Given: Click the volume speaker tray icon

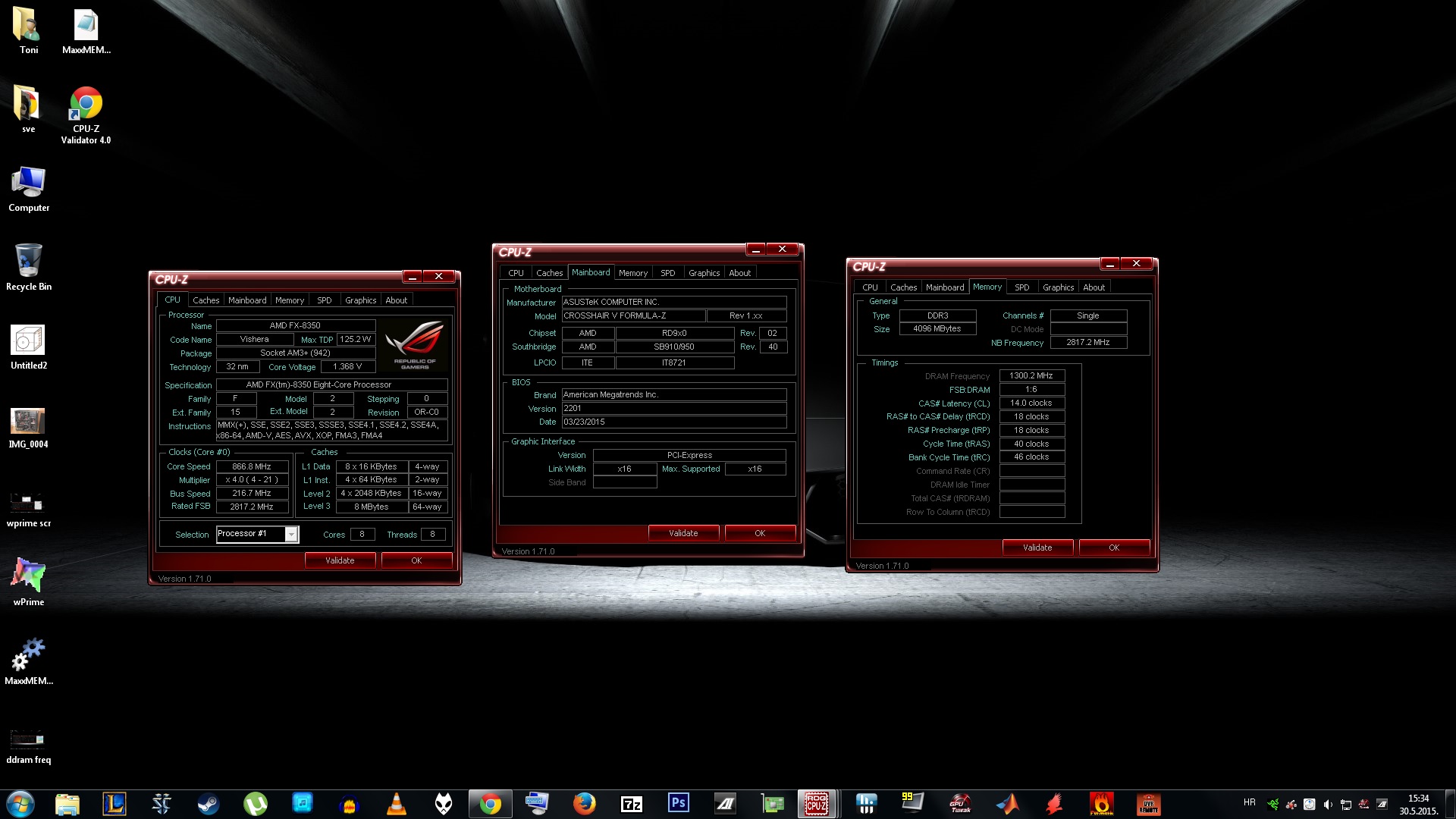Looking at the screenshot, I should (x=1327, y=804).
